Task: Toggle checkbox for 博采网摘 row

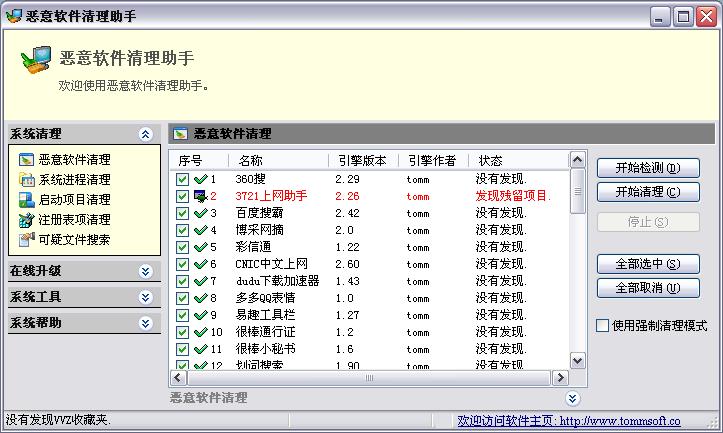Action: point(182,230)
